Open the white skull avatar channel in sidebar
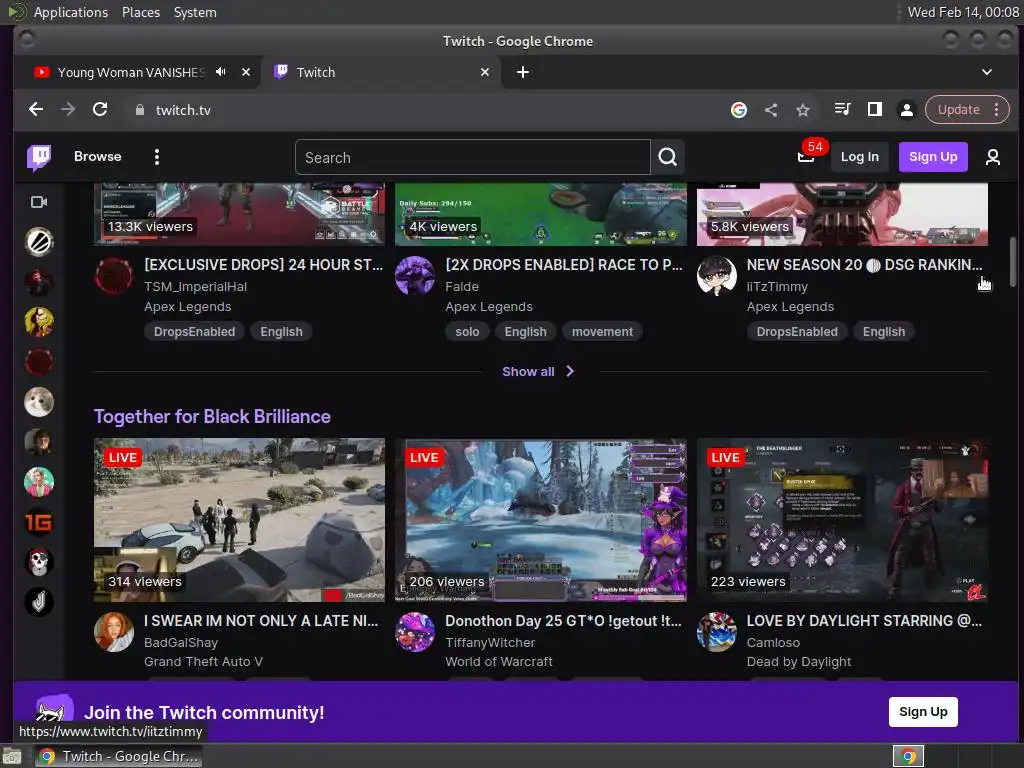Image resolution: width=1024 pixels, height=768 pixels. tap(39, 562)
